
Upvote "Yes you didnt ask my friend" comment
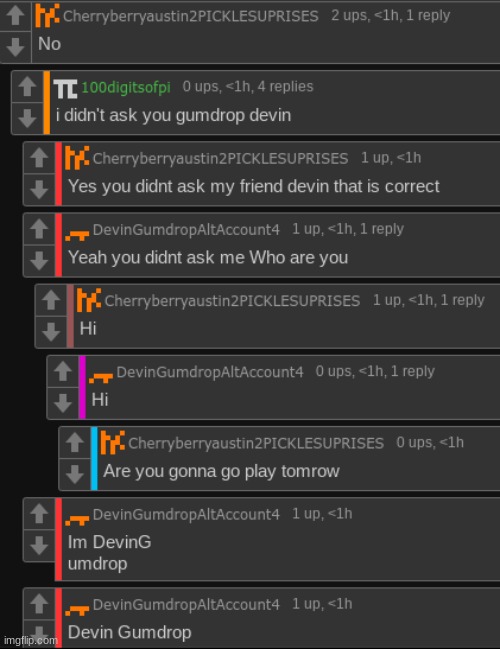point(39,158)
